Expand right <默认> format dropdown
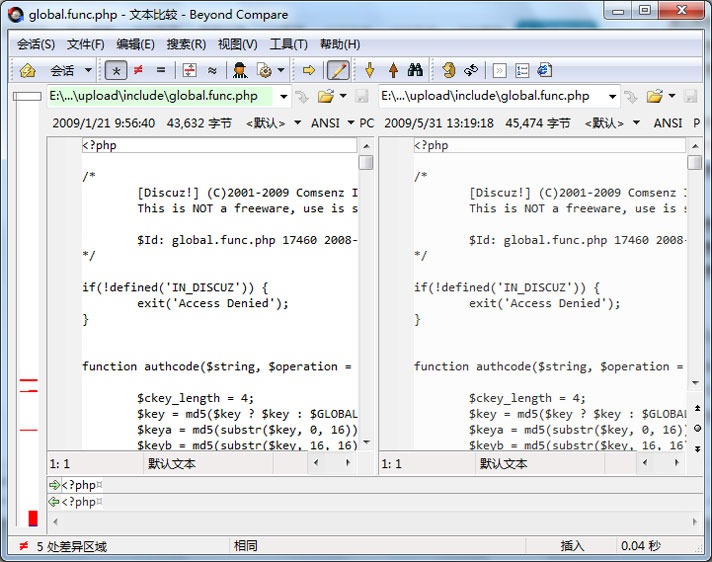Screen dimensions: 712x562 [x=636, y=123]
